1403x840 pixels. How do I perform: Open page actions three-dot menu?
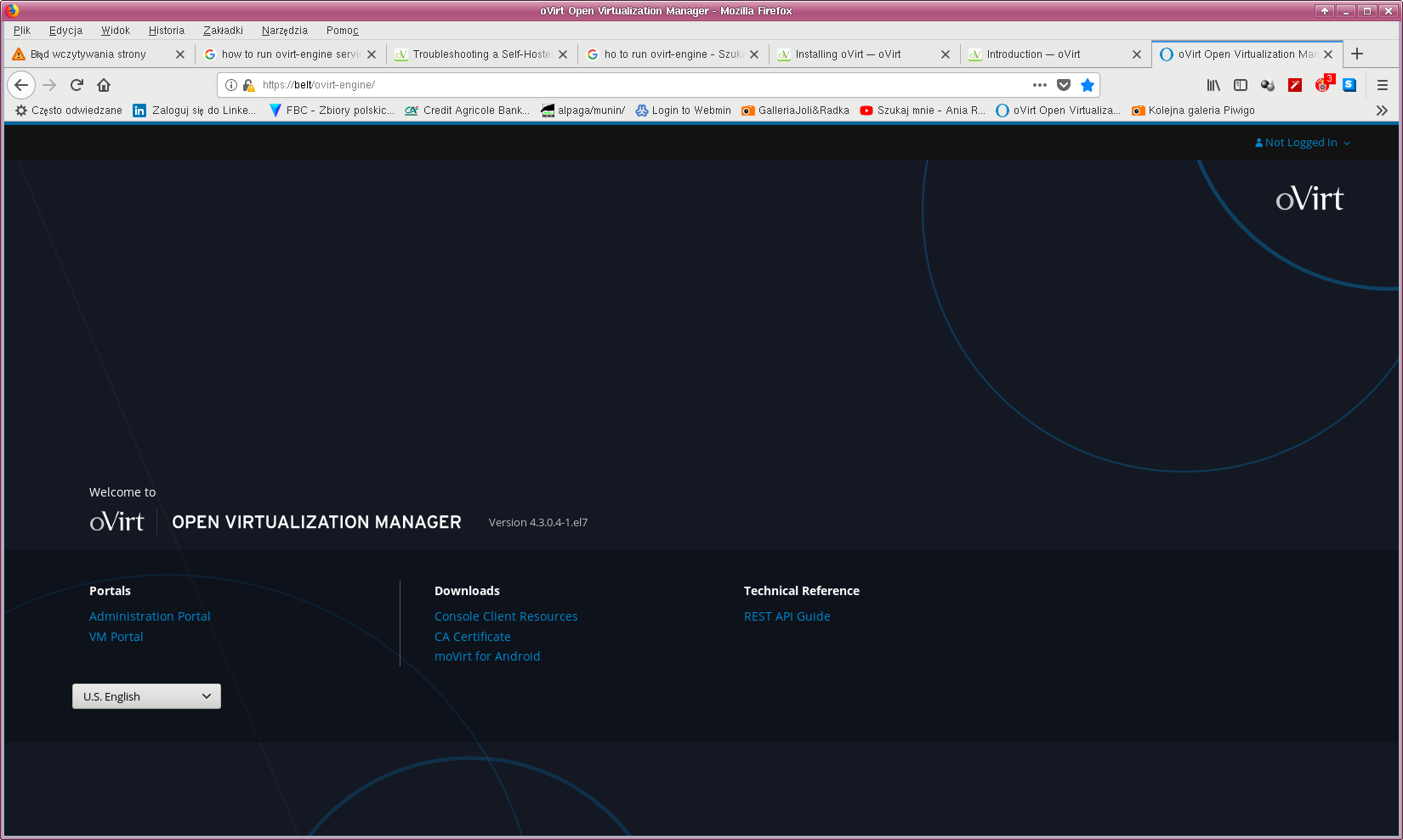1039,85
